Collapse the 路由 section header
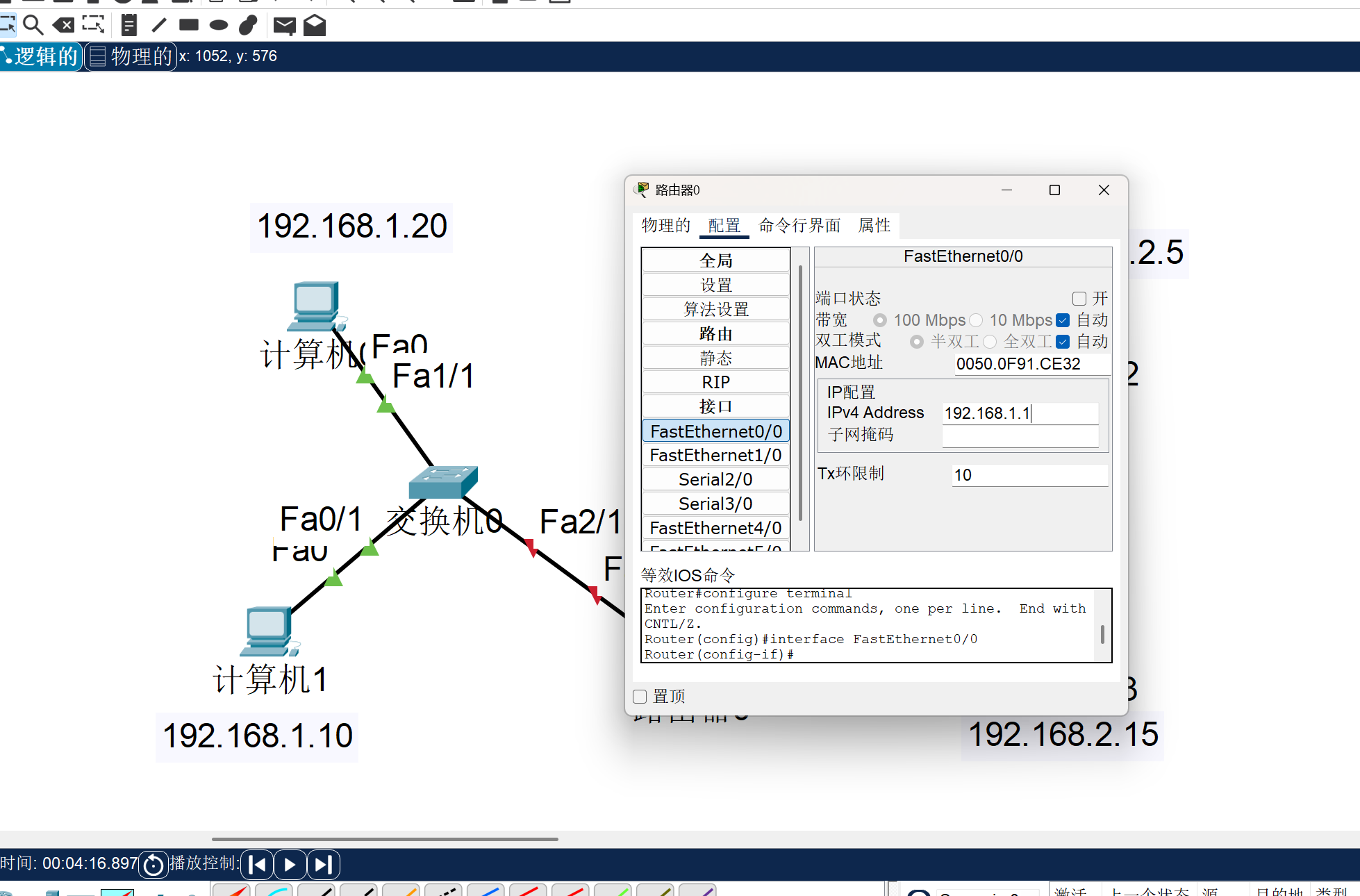 (x=715, y=334)
